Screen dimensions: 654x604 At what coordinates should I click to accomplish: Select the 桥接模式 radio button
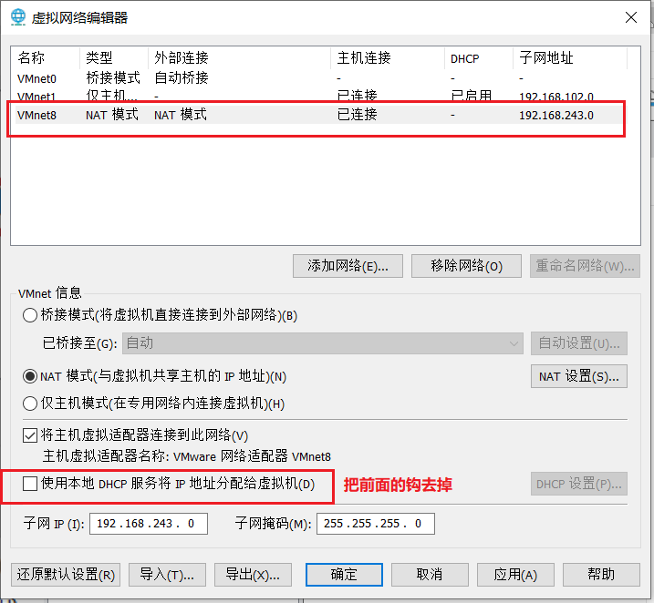(x=30, y=315)
